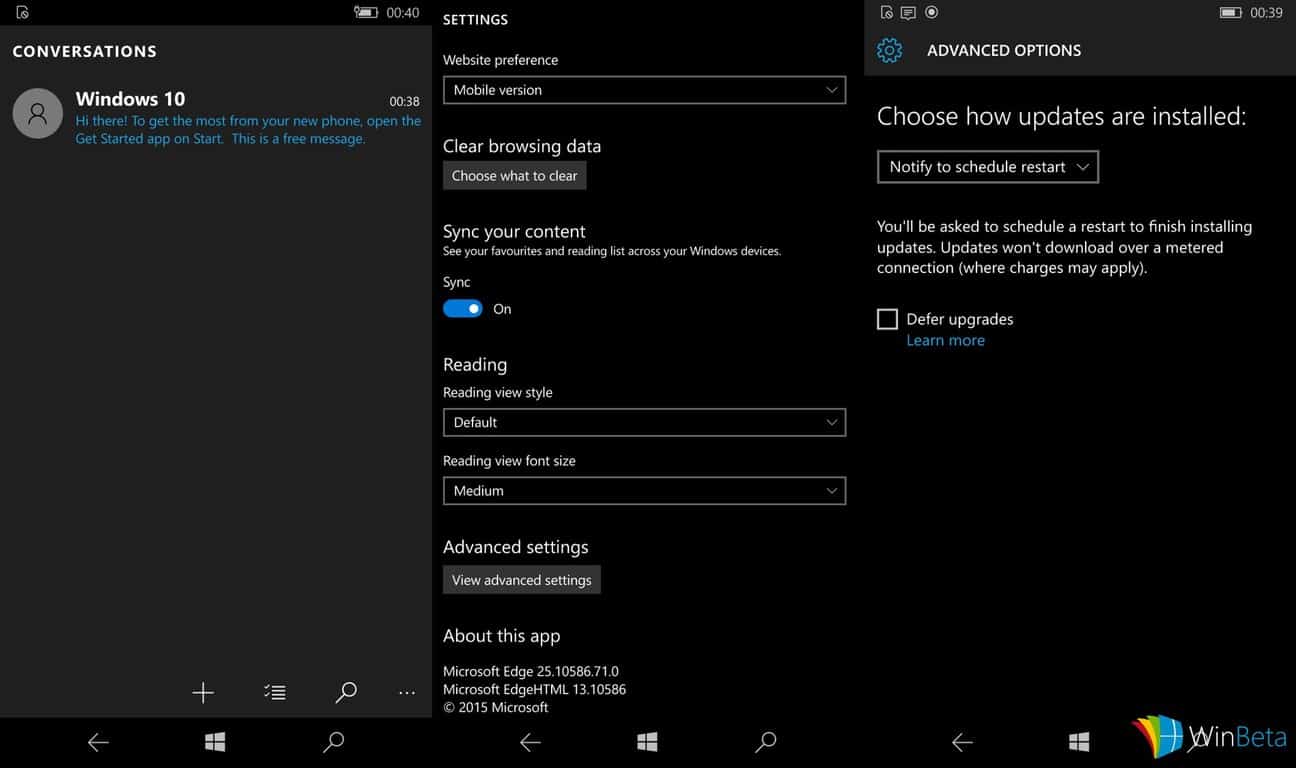Open the Reading view font size dropdown

click(644, 491)
